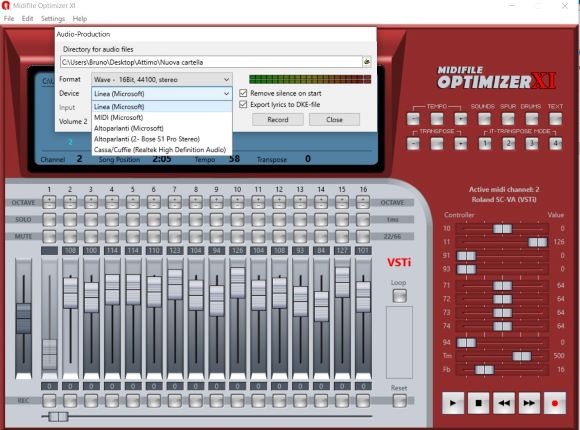
Task: Toggle Export lyrics to DKE-file checkbox
Action: click(x=243, y=104)
